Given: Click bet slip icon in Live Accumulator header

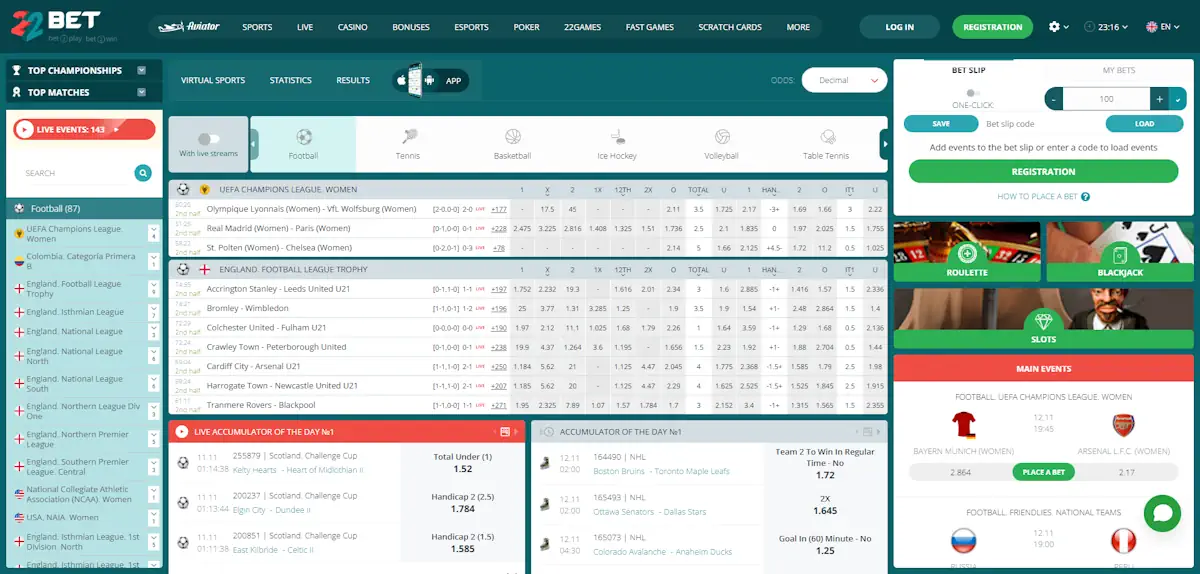Looking at the screenshot, I should 505,431.
